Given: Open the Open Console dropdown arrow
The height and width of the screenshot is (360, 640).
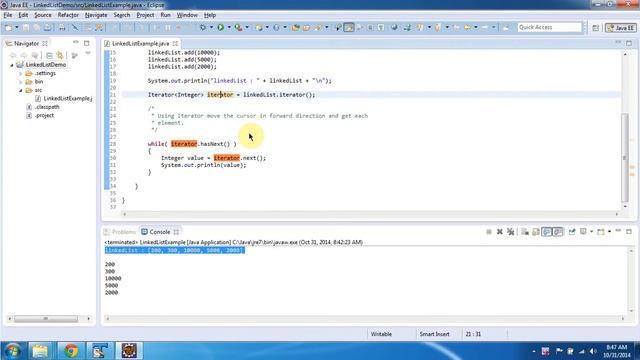Looking at the screenshot, I should pos(609,231).
